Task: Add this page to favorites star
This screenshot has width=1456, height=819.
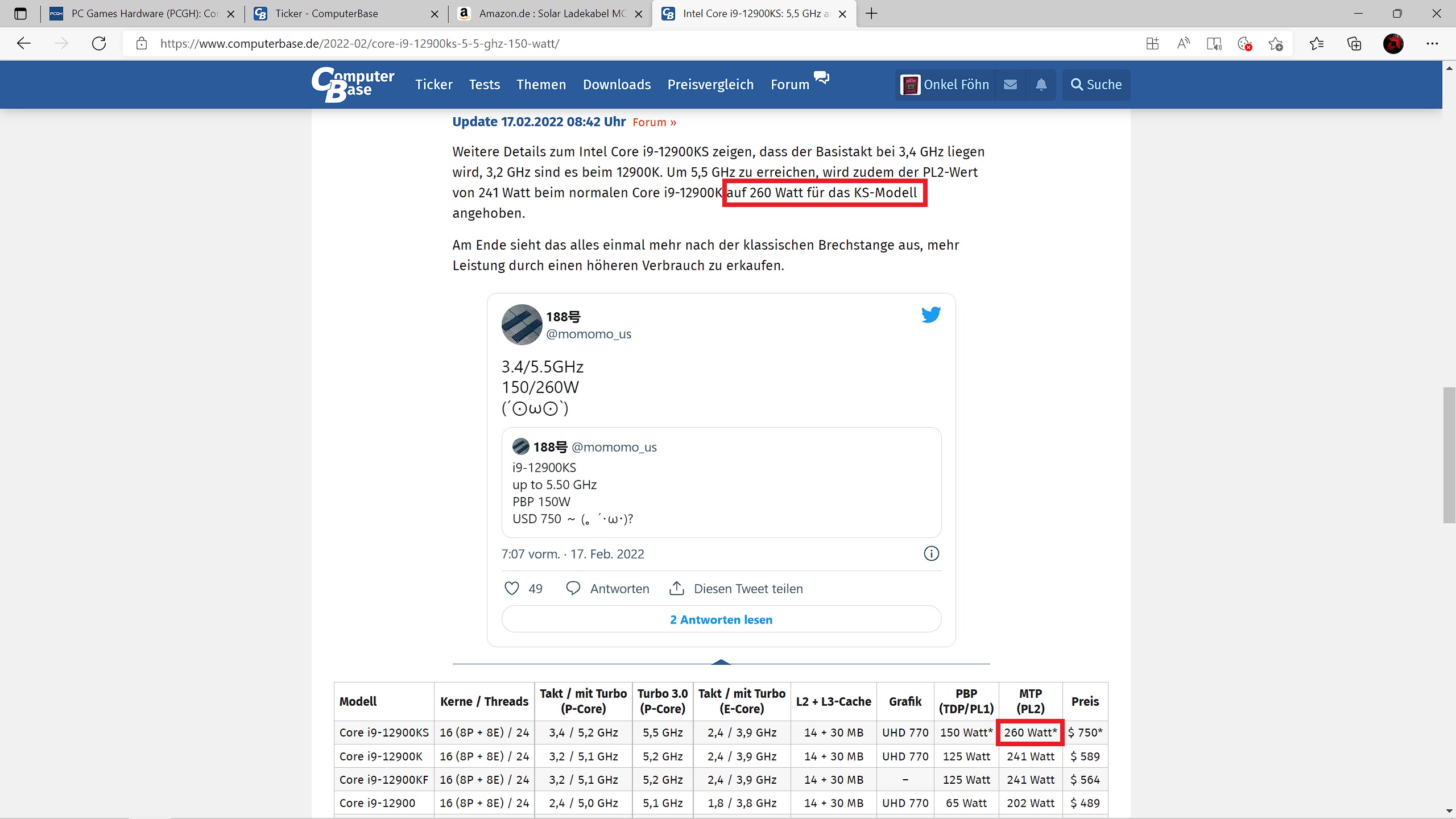Action: click(x=1275, y=44)
